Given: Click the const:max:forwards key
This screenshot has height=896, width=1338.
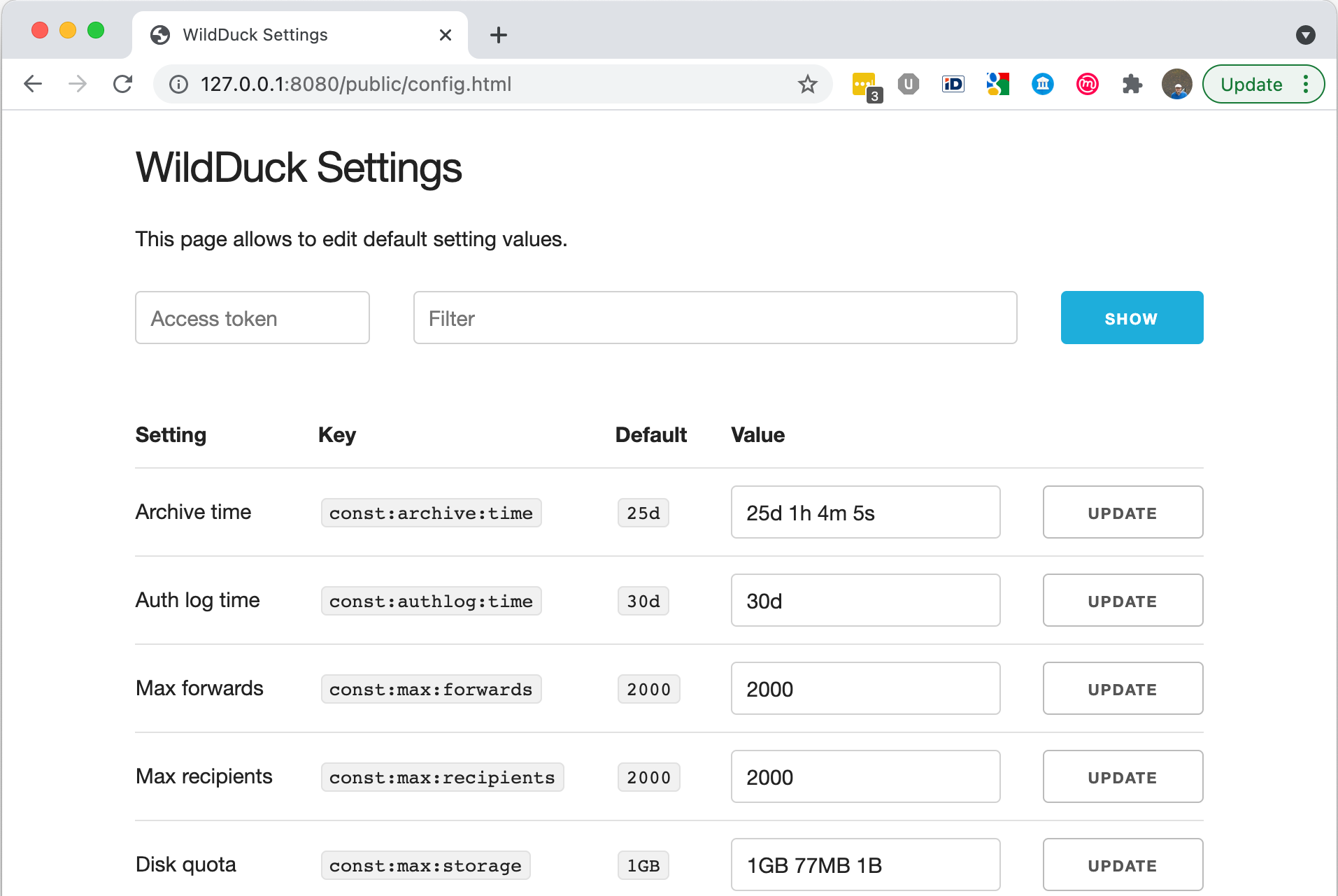Looking at the screenshot, I should (432, 689).
